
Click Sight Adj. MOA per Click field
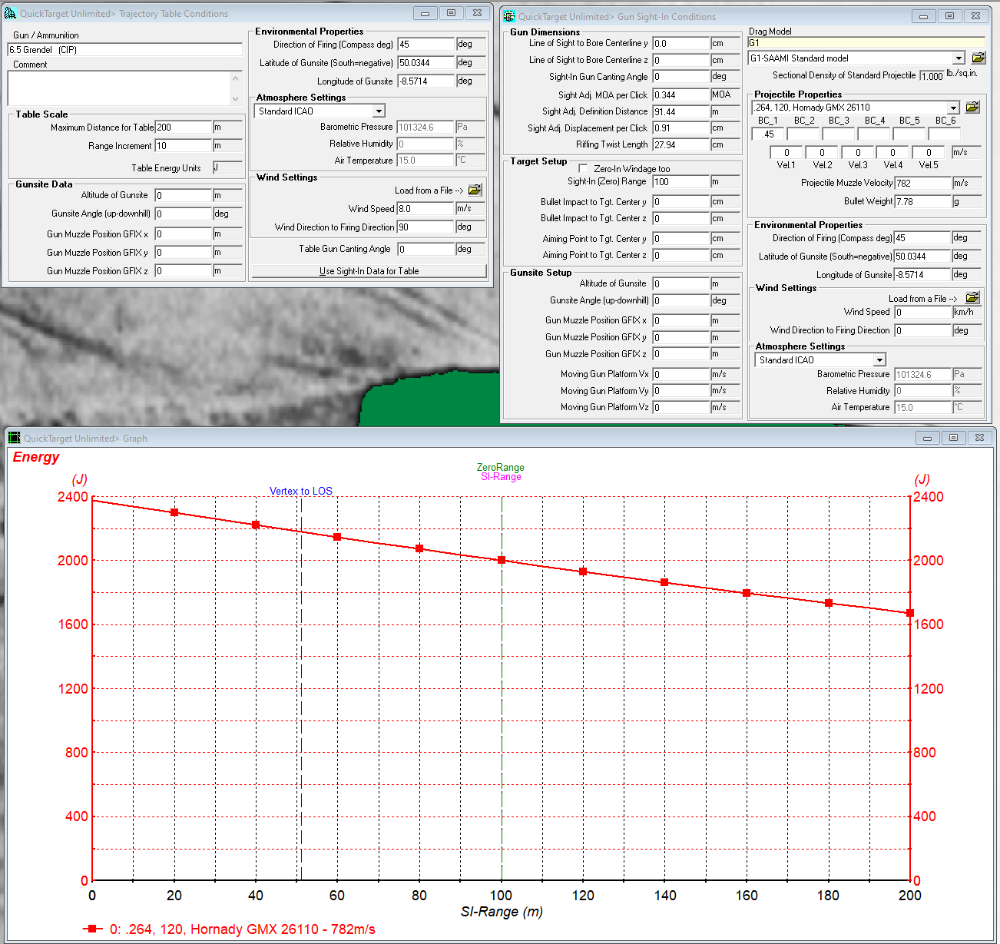click(x=681, y=95)
